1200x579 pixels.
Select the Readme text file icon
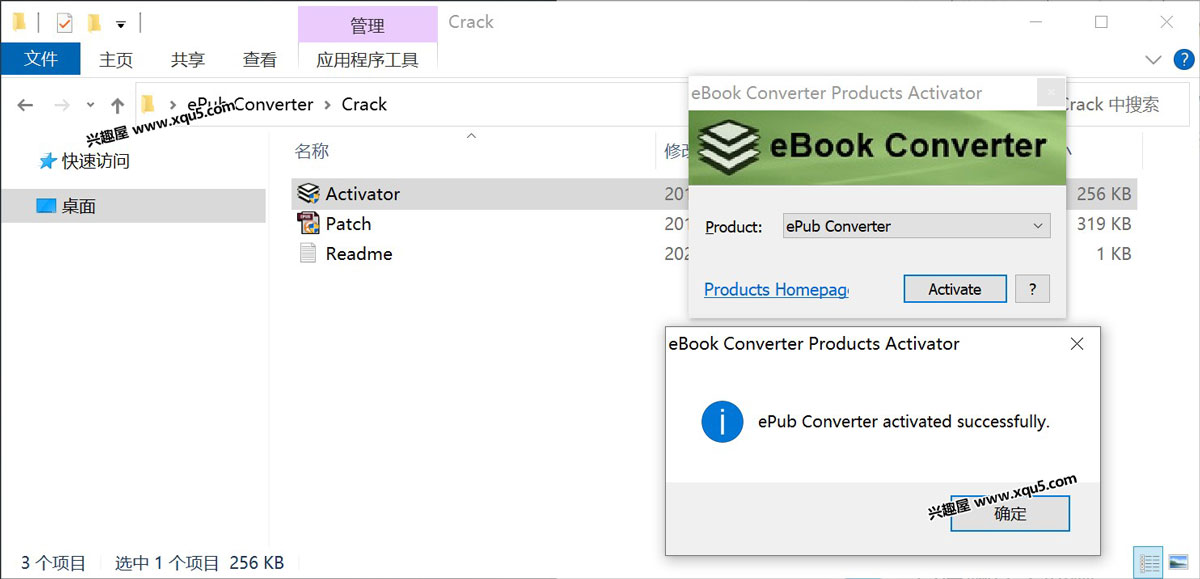309,253
